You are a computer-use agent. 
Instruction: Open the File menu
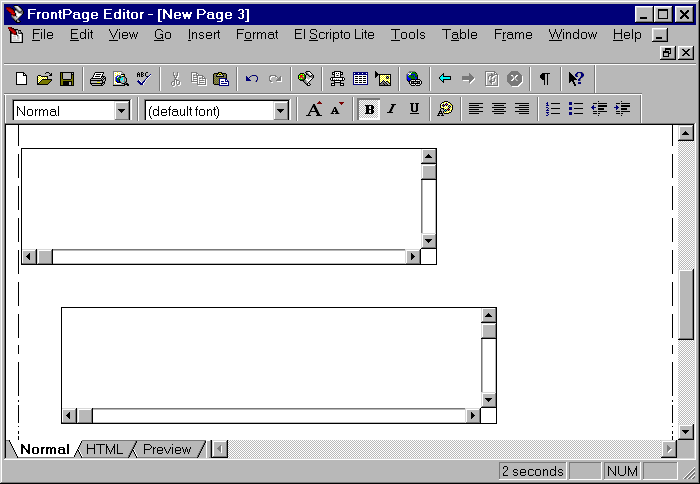coord(42,34)
